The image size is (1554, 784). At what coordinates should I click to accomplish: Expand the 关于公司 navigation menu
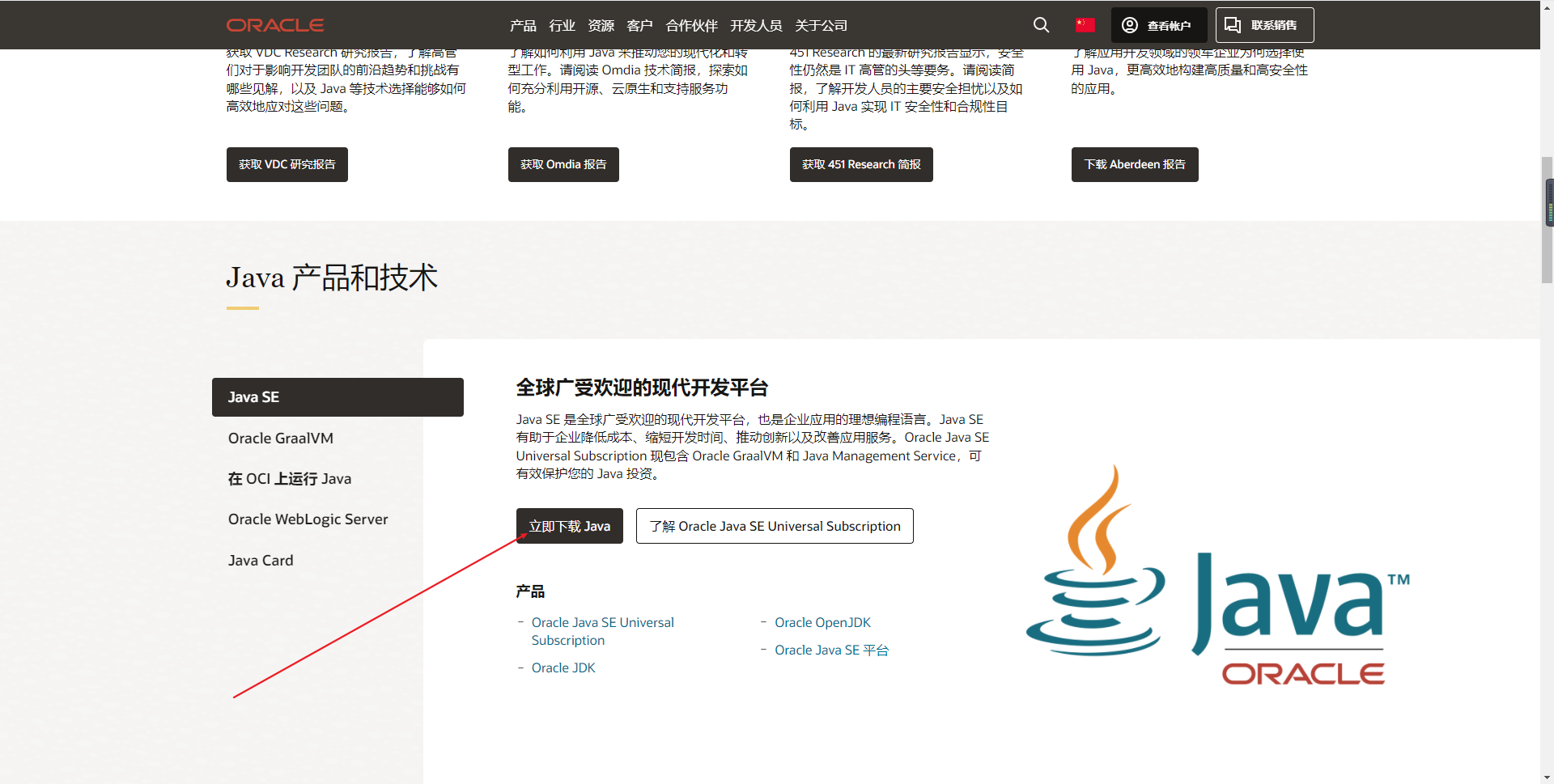(x=821, y=26)
